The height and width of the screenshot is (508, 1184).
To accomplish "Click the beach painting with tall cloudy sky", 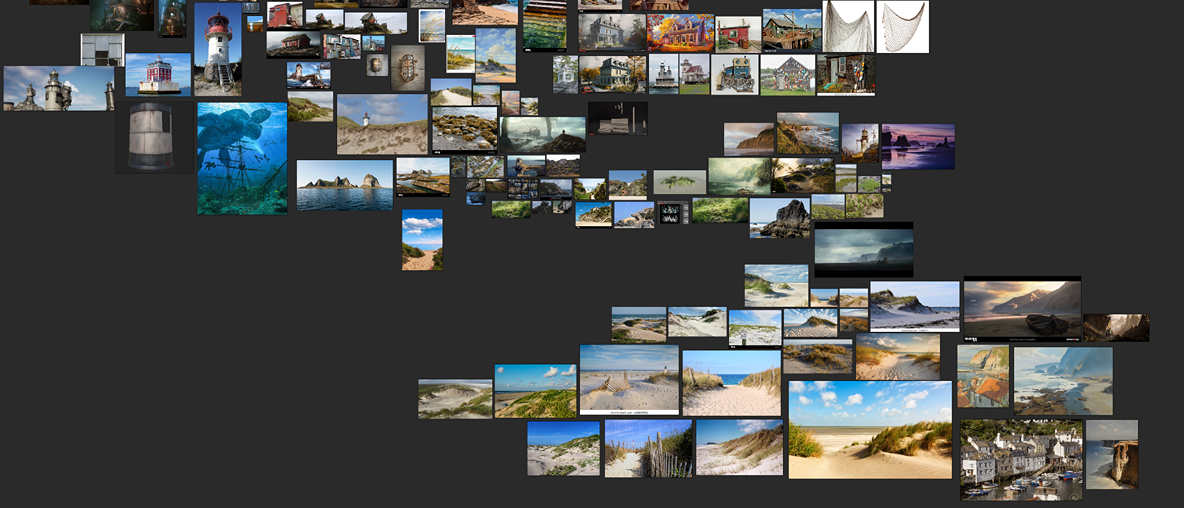I will click(x=495, y=55).
